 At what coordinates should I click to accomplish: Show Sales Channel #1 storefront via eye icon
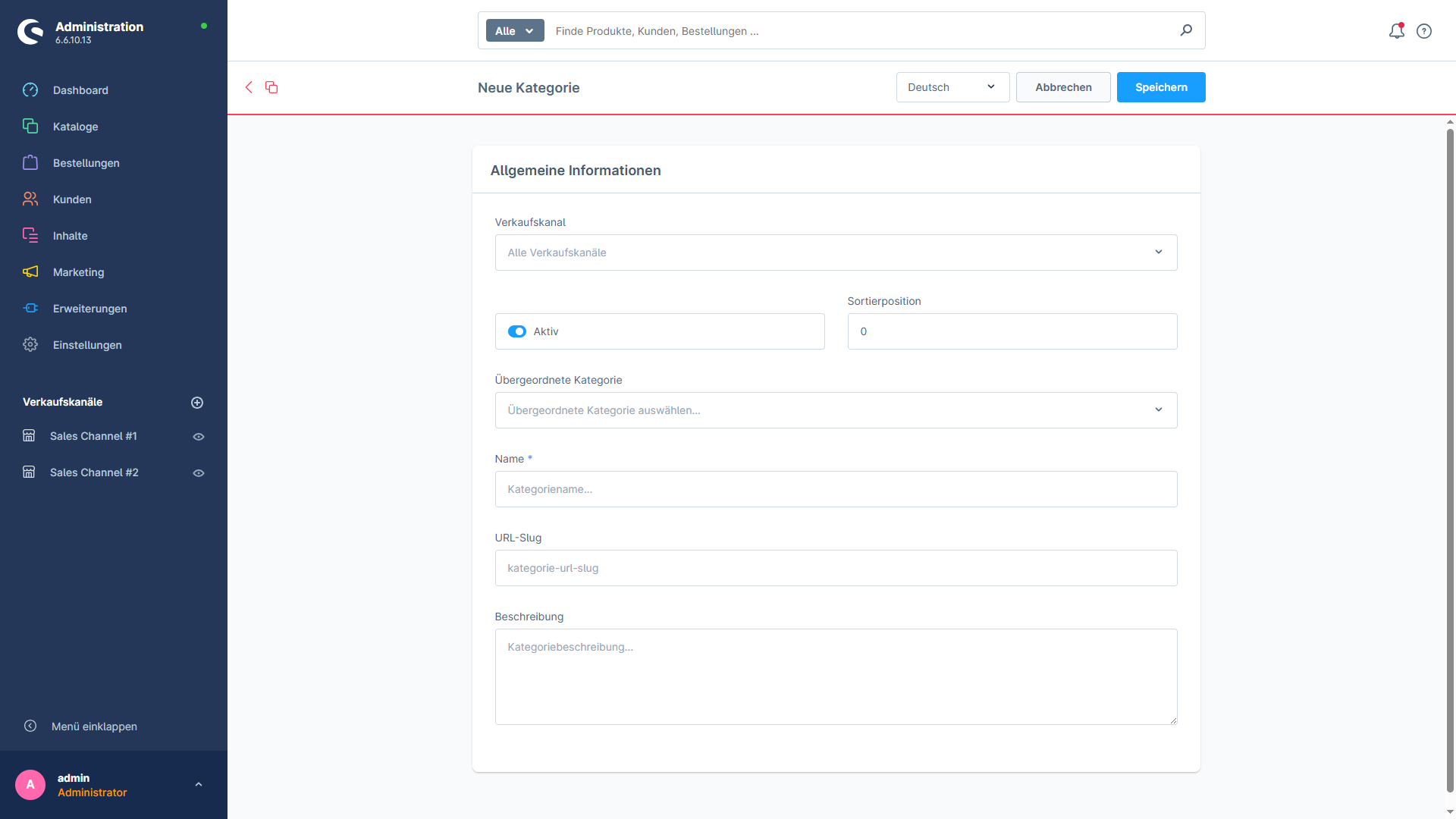(199, 437)
